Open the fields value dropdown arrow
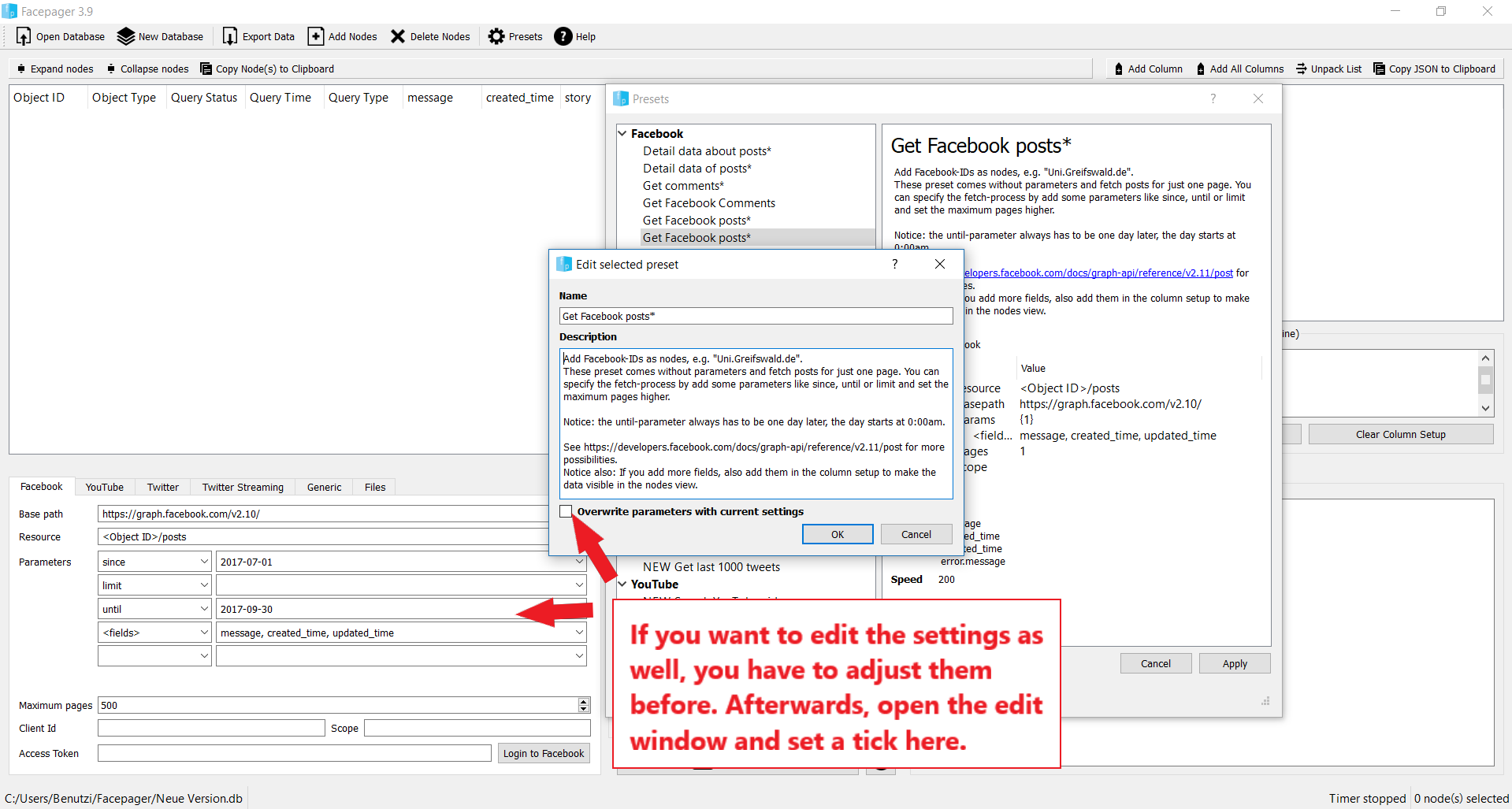Image resolution: width=1512 pixels, height=809 pixels. click(579, 633)
